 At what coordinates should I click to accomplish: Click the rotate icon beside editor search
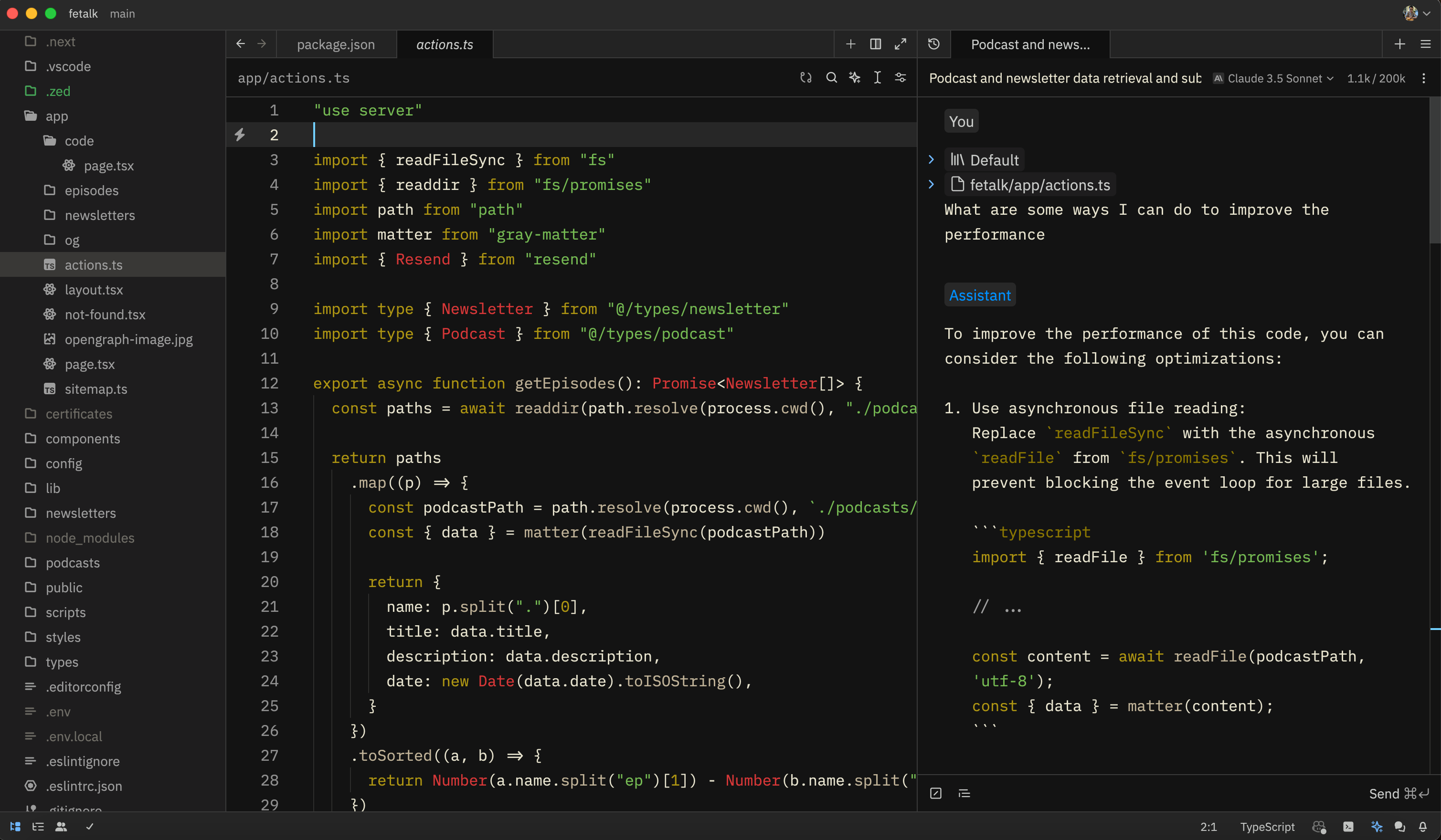coord(805,78)
